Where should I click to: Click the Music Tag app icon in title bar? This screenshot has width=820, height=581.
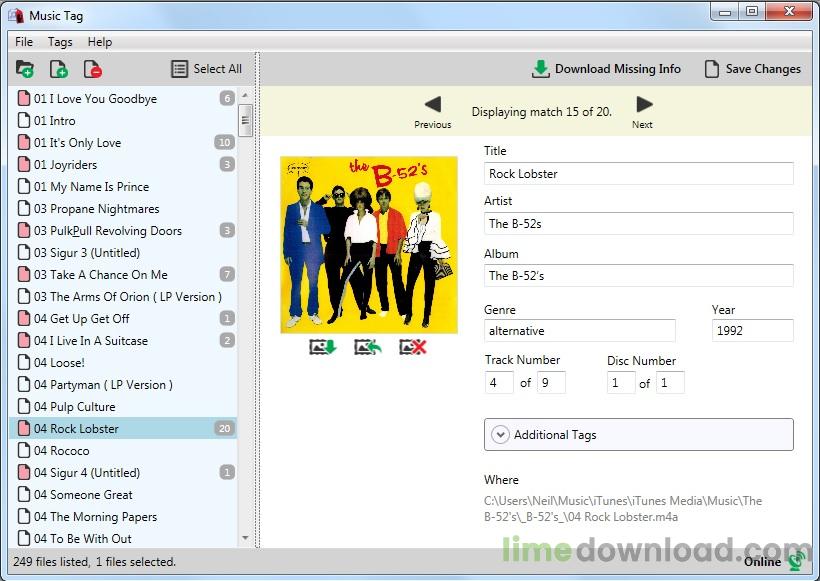(x=16, y=16)
